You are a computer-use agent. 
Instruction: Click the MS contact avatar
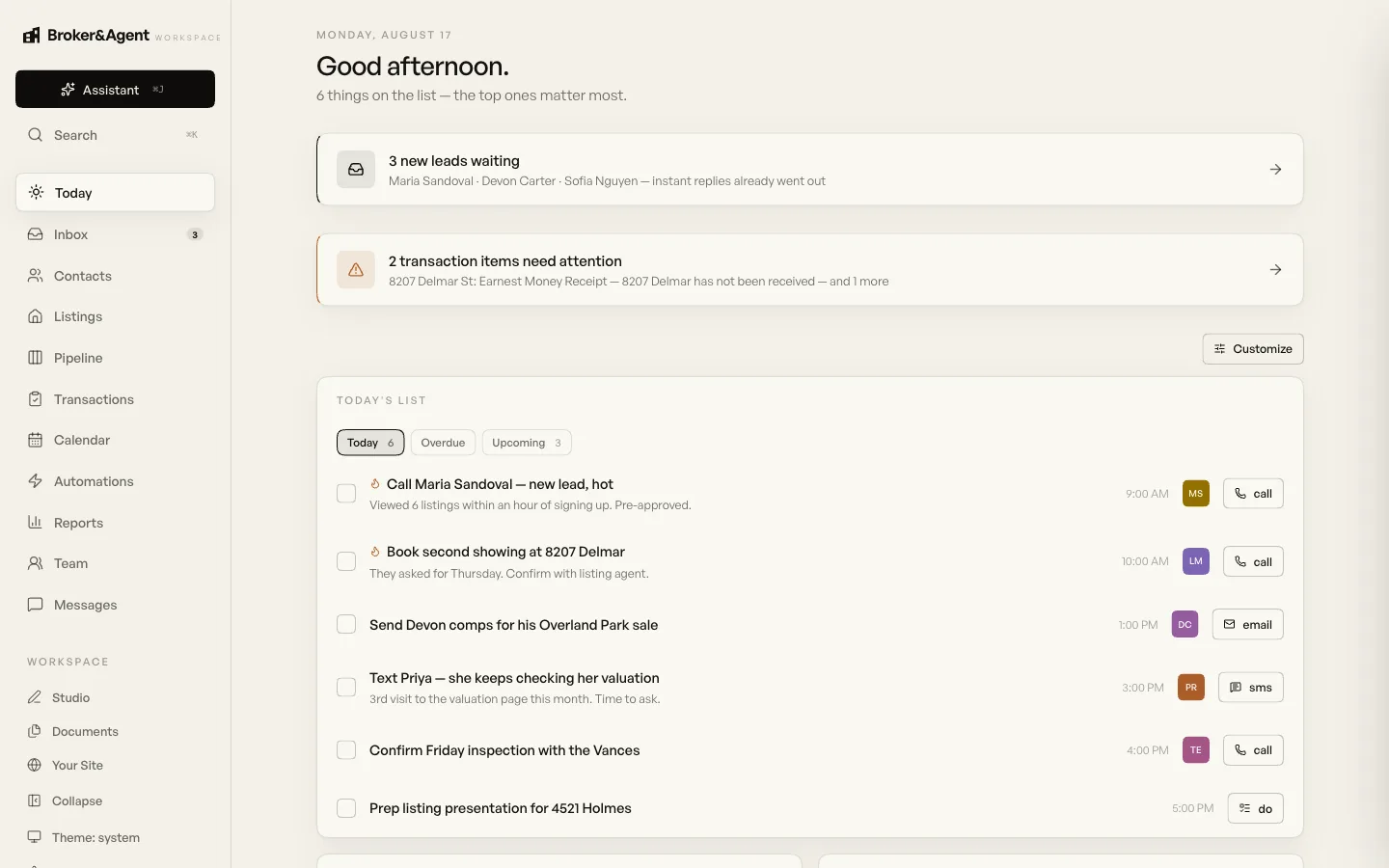coord(1196,494)
